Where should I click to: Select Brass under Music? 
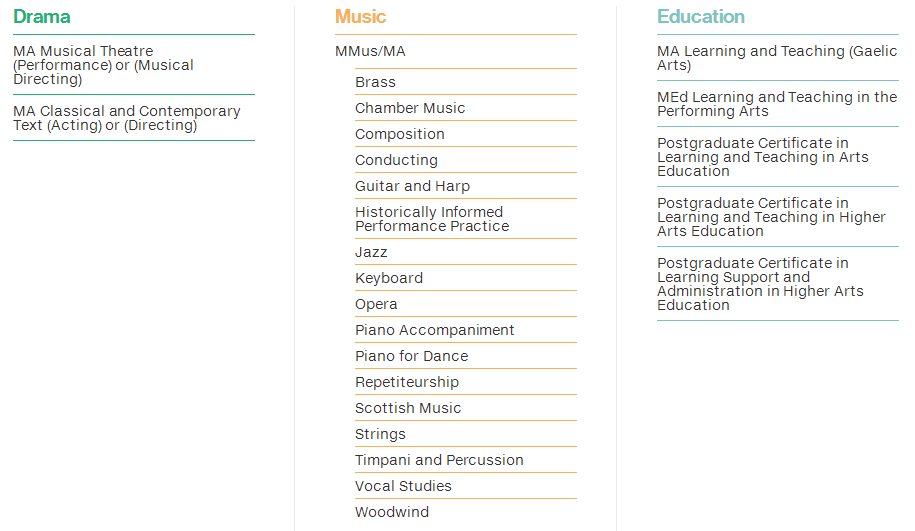[x=375, y=82]
